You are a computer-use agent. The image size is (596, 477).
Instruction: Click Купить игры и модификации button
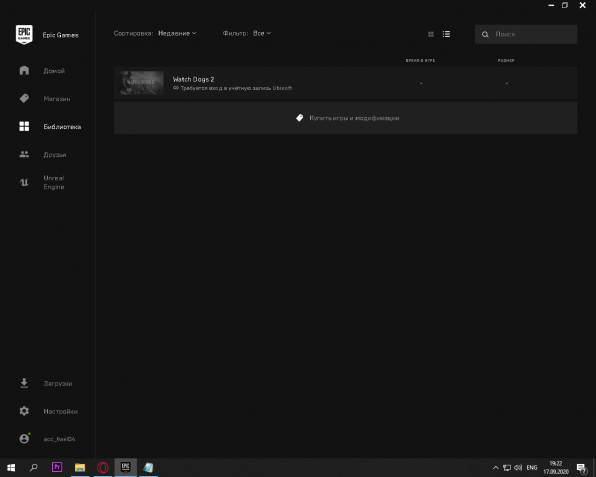(346, 118)
